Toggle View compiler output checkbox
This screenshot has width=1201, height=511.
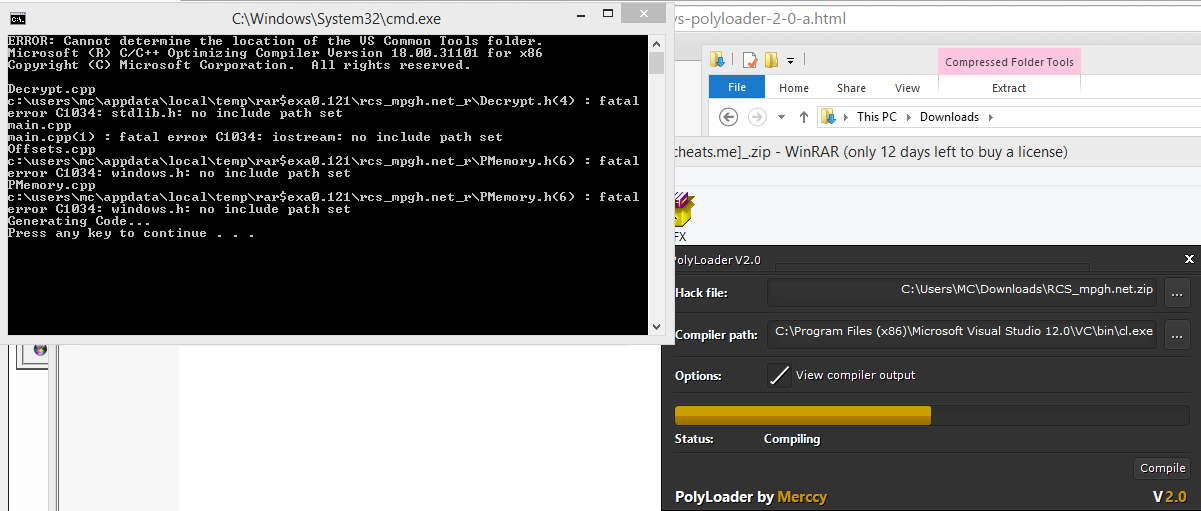tap(779, 375)
